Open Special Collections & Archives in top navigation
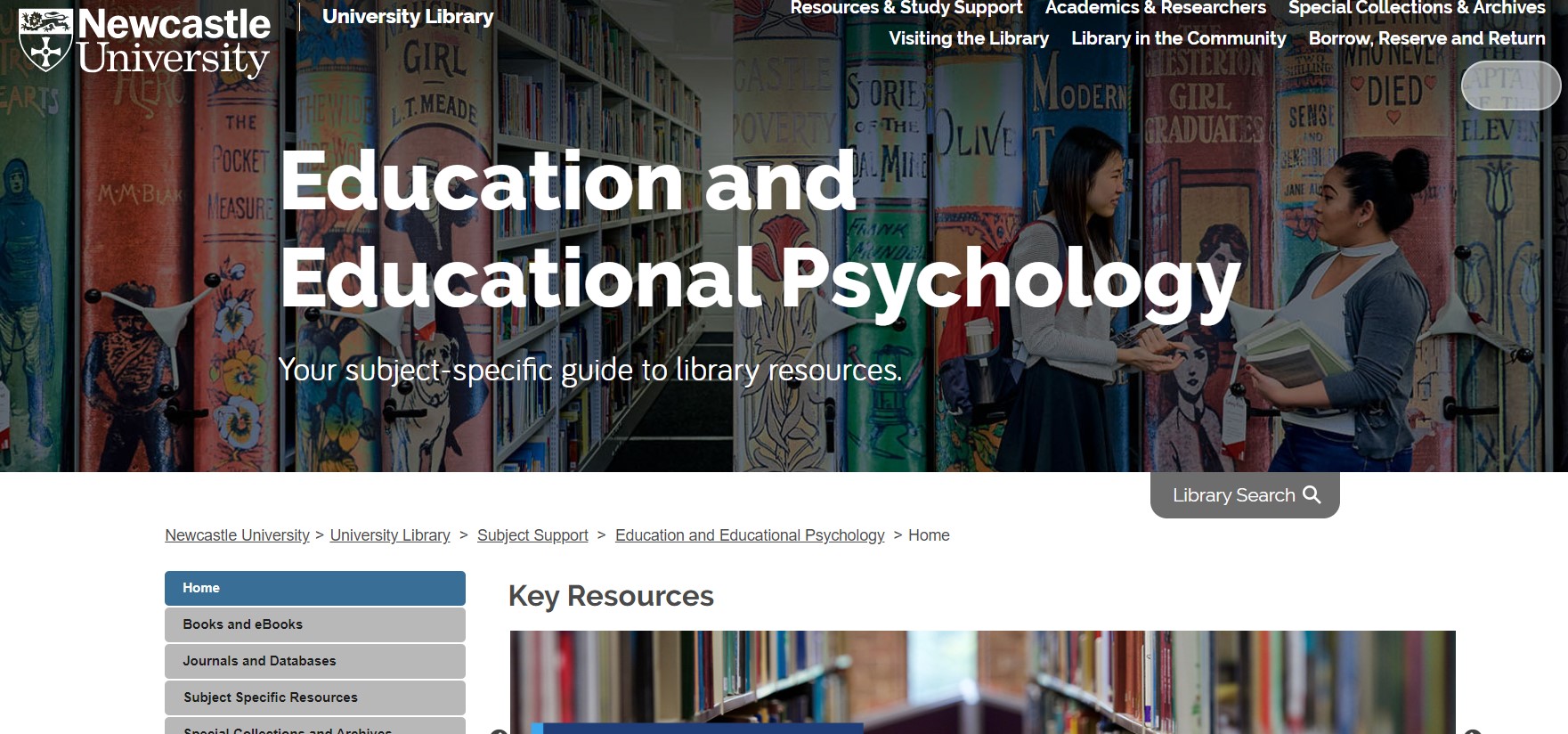The image size is (1568, 734). (1416, 8)
